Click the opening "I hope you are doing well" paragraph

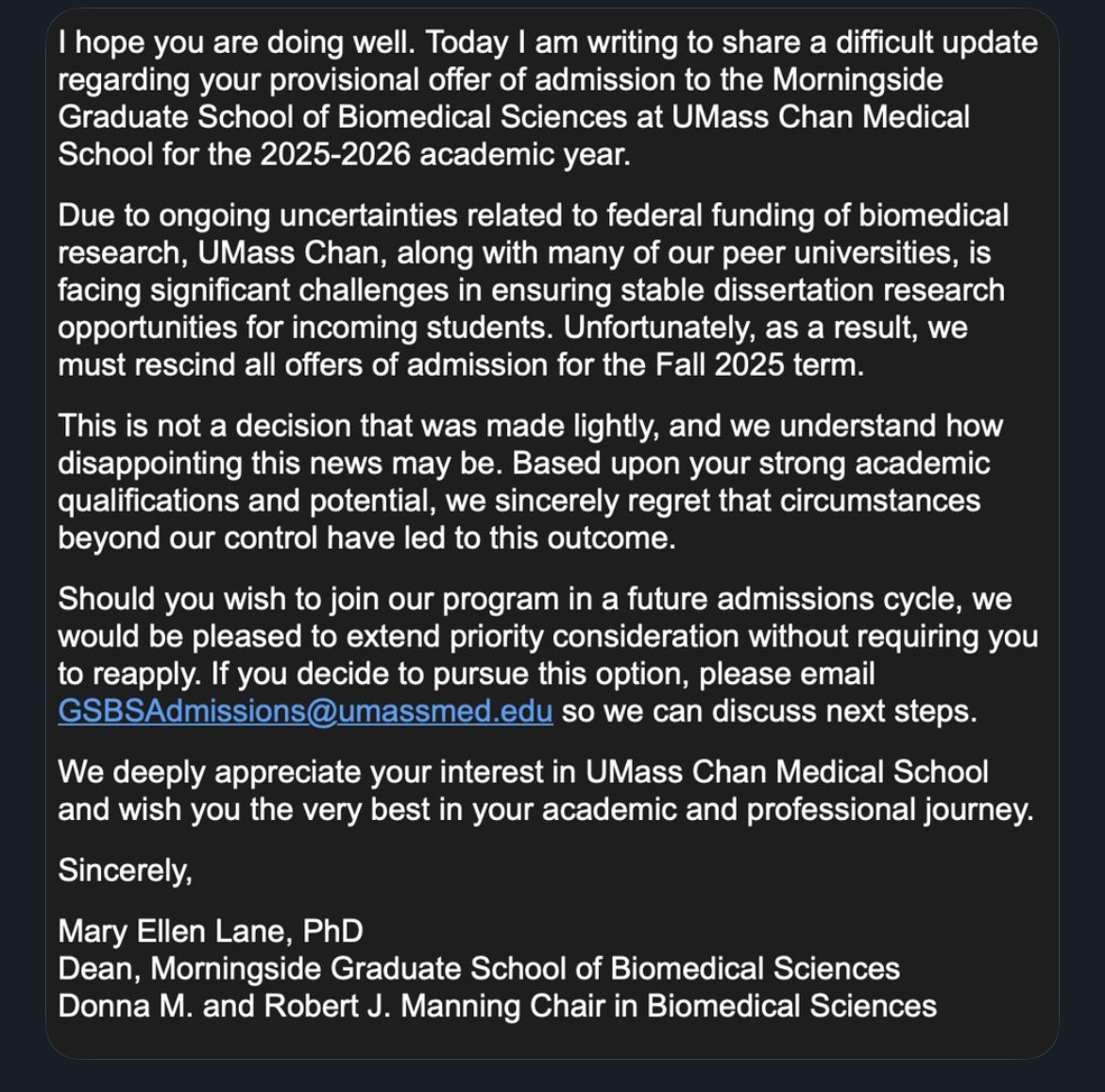click(514, 98)
